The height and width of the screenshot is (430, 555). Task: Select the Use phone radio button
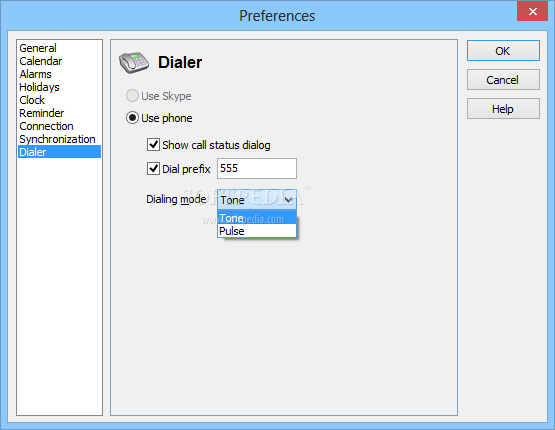(x=132, y=117)
